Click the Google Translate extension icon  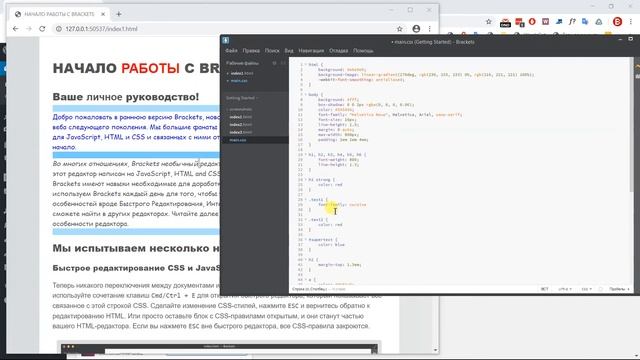coord(585,22)
